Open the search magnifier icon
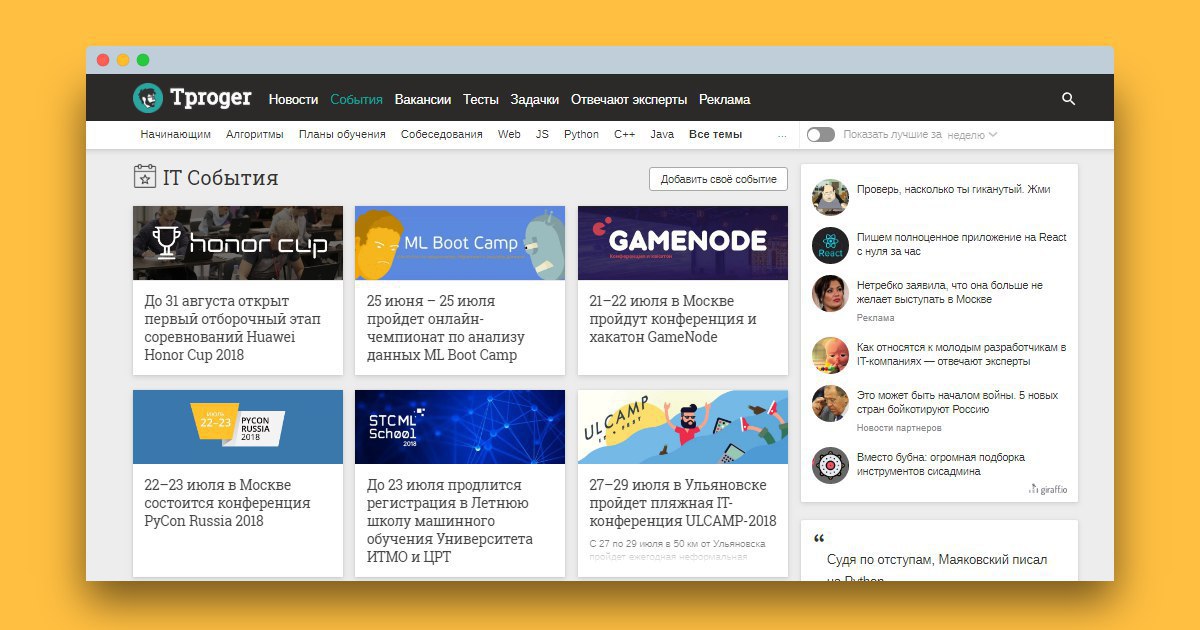Viewport: 1200px width, 630px height. tap(1068, 99)
